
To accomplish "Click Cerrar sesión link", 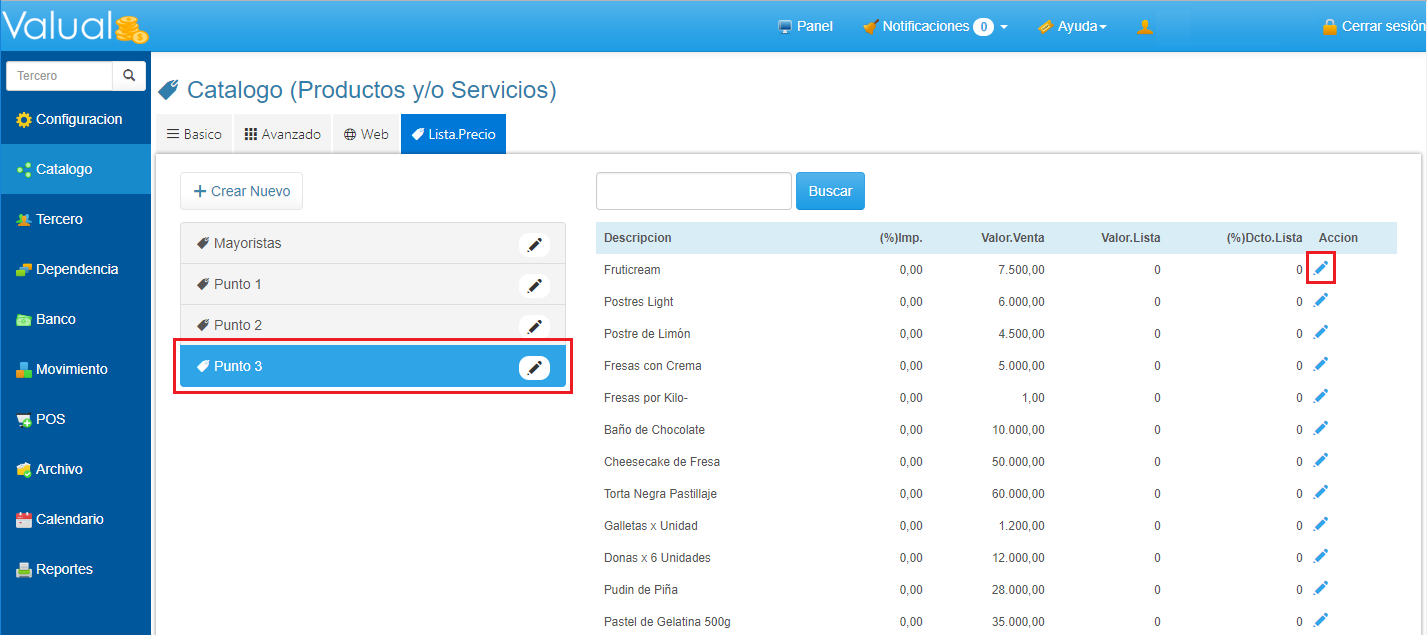I will pos(1373,27).
